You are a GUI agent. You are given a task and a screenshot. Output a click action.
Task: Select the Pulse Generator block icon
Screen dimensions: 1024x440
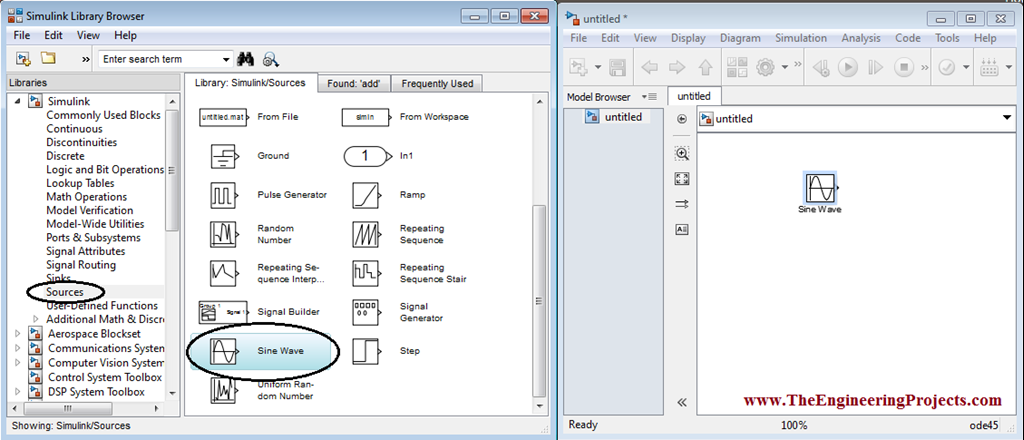pos(222,195)
